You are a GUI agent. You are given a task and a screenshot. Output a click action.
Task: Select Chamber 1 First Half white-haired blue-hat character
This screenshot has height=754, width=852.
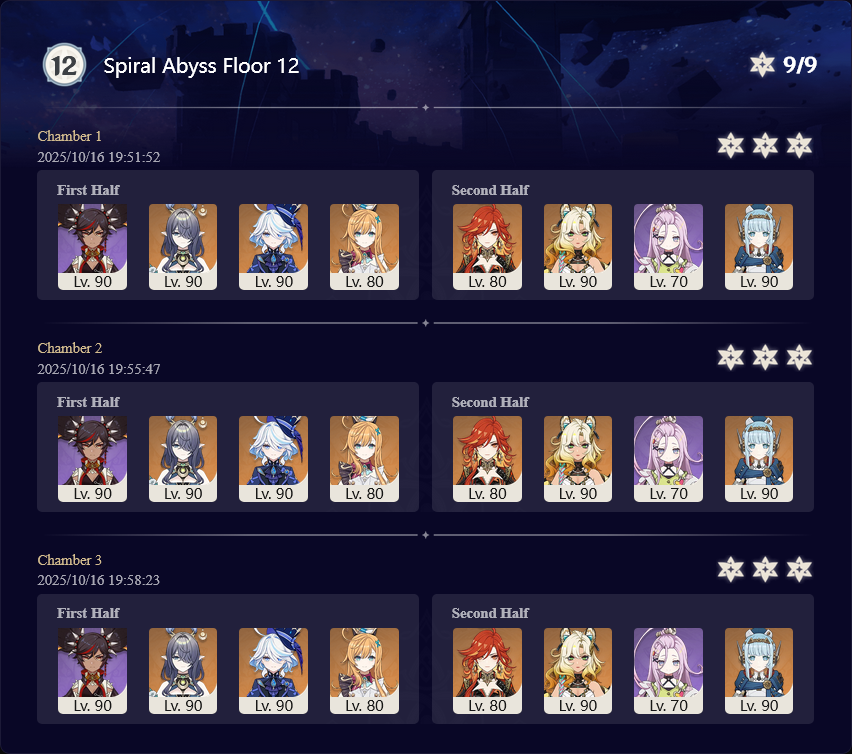[273, 247]
